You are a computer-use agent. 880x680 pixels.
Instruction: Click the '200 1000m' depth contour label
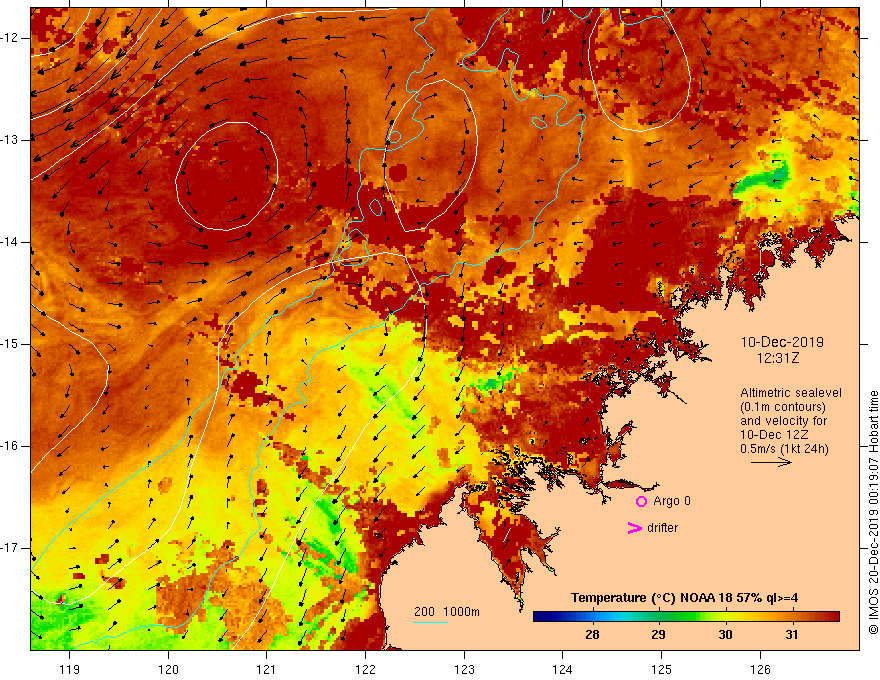[447, 612]
